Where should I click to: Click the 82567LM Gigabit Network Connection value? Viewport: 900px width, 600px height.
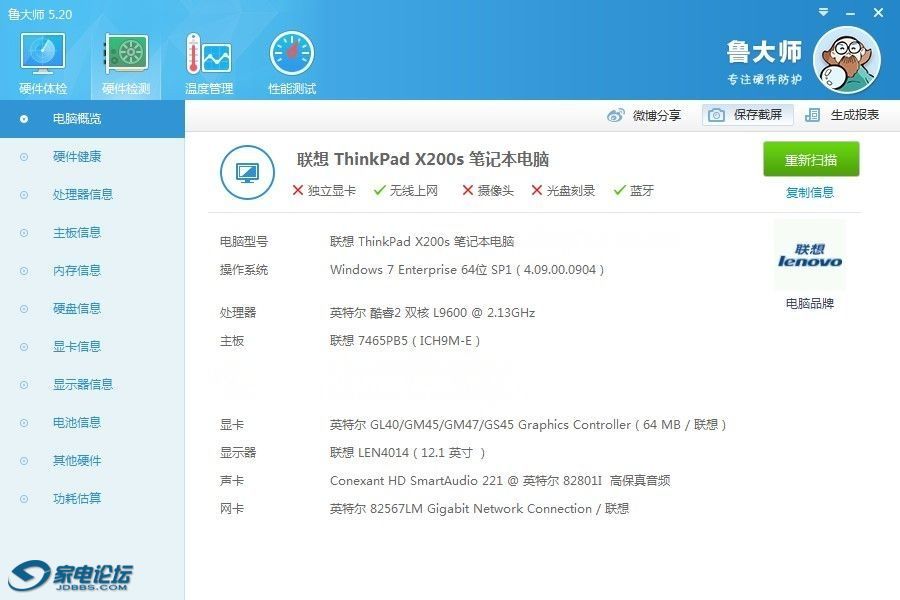click(479, 509)
